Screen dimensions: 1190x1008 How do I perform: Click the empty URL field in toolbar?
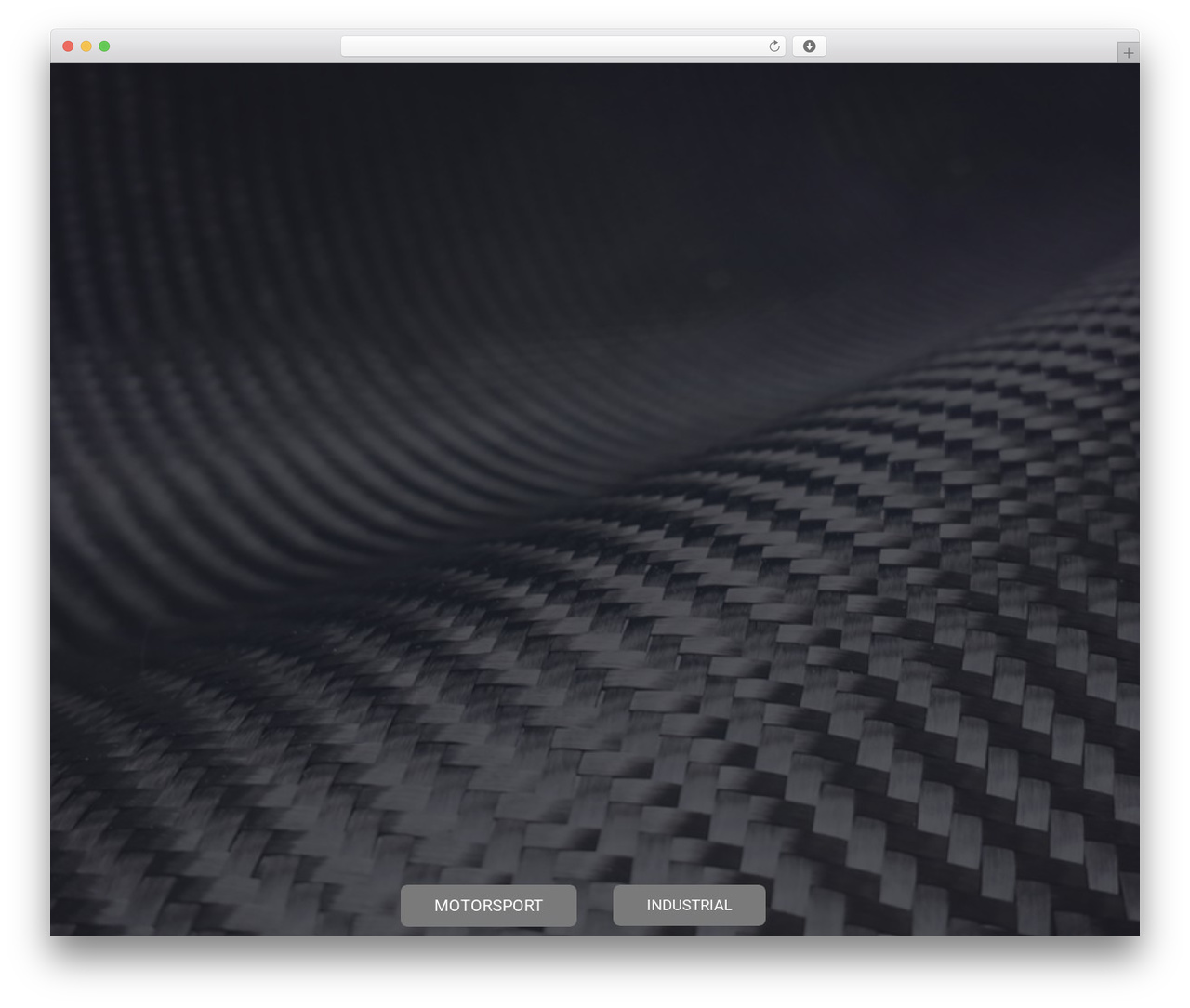[x=553, y=46]
